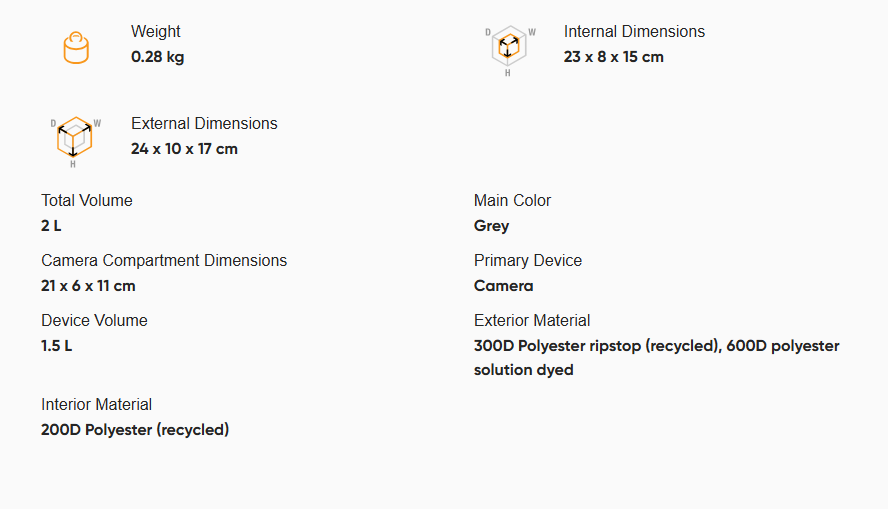Select the 21 x 6 x 11 cm value
The image size is (888, 511).
(88, 286)
